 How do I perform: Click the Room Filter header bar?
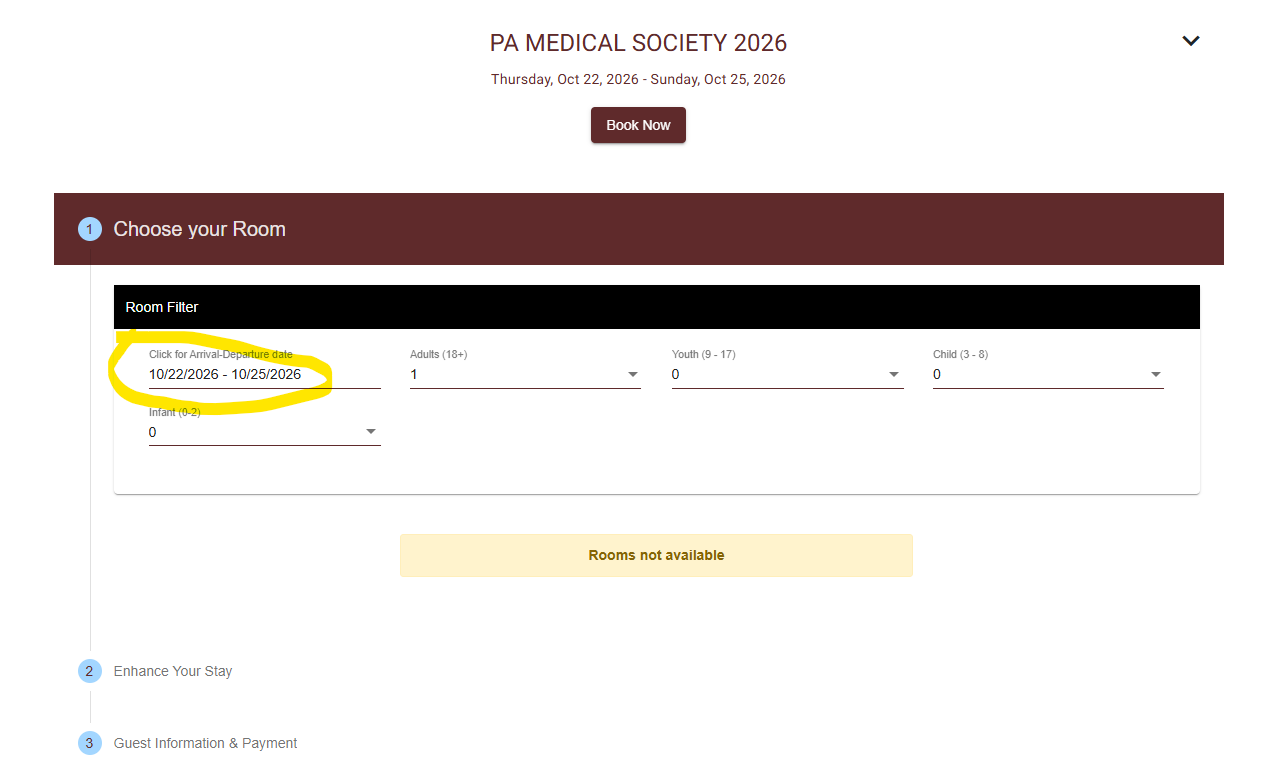point(656,307)
